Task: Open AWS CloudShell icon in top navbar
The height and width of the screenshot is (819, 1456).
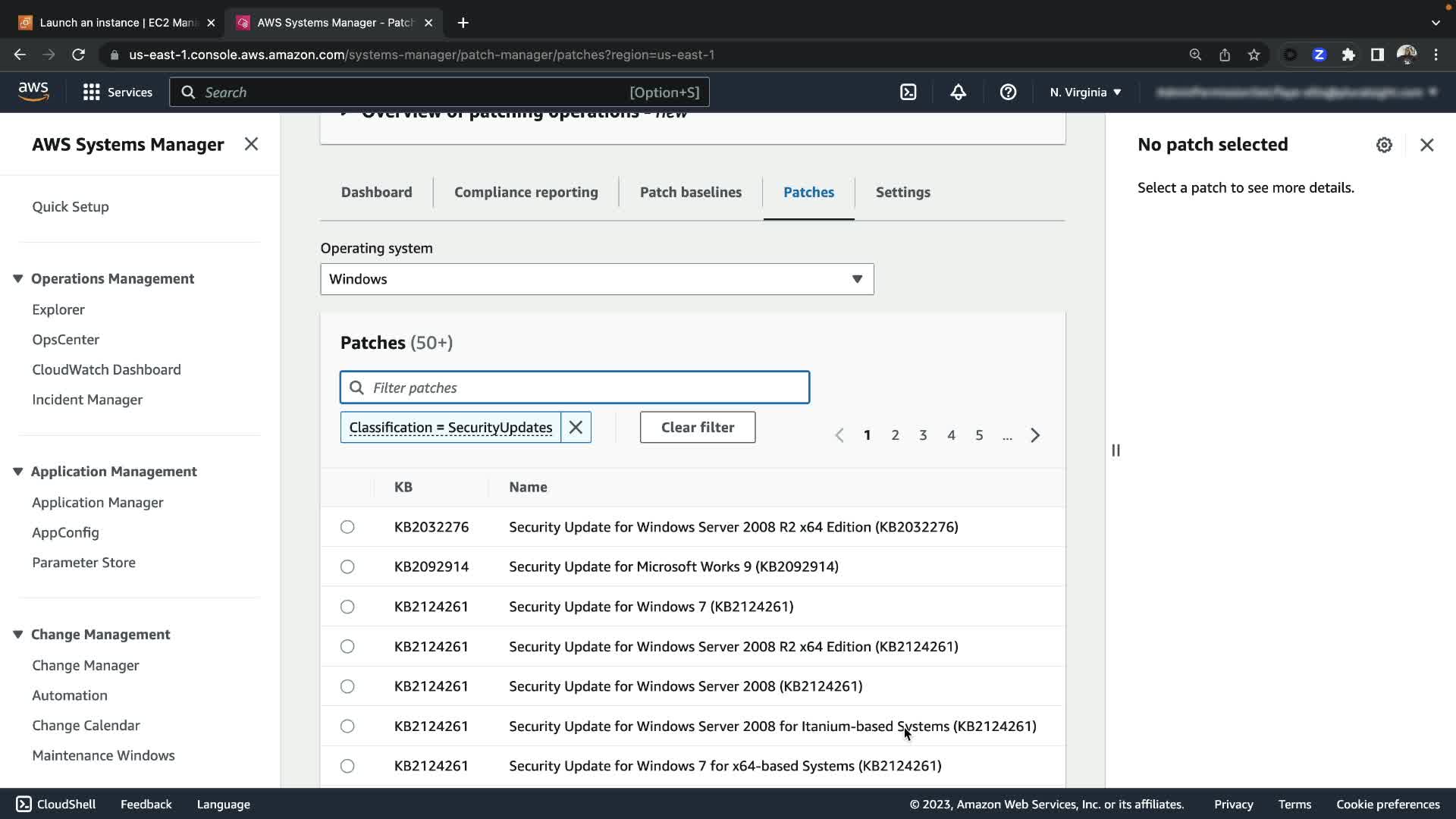Action: 908,92
